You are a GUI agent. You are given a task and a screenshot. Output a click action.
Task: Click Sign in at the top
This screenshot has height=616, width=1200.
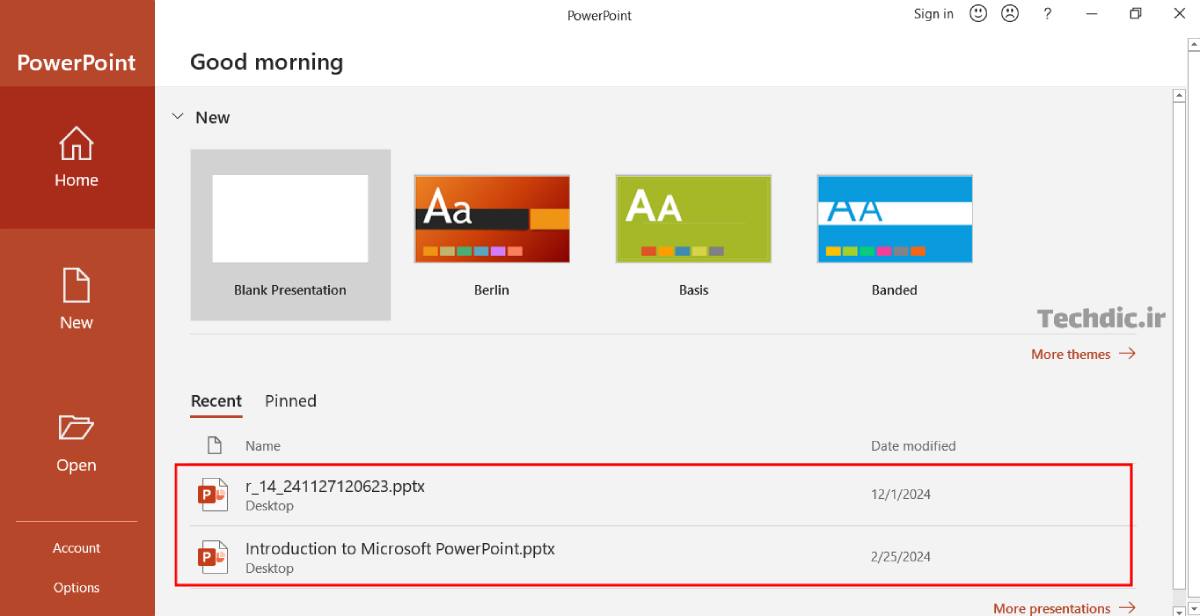click(933, 14)
